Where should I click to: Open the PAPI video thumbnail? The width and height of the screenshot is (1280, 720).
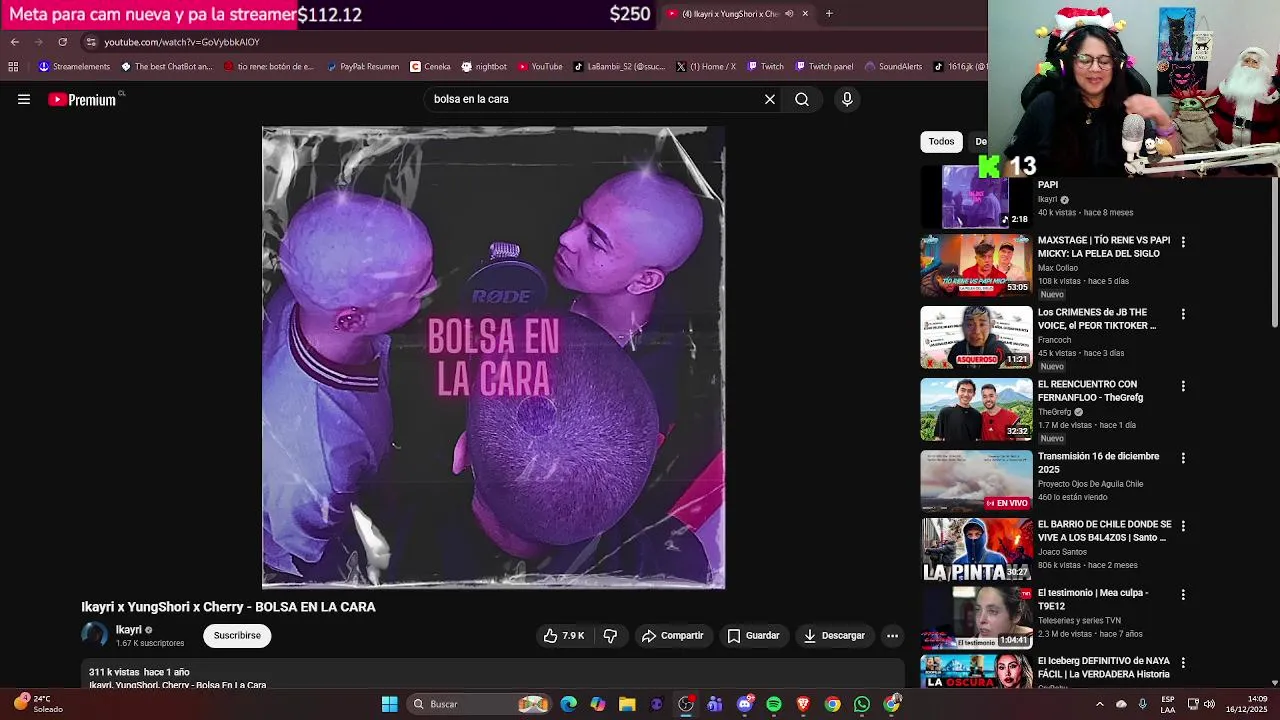[x=976, y=196]
